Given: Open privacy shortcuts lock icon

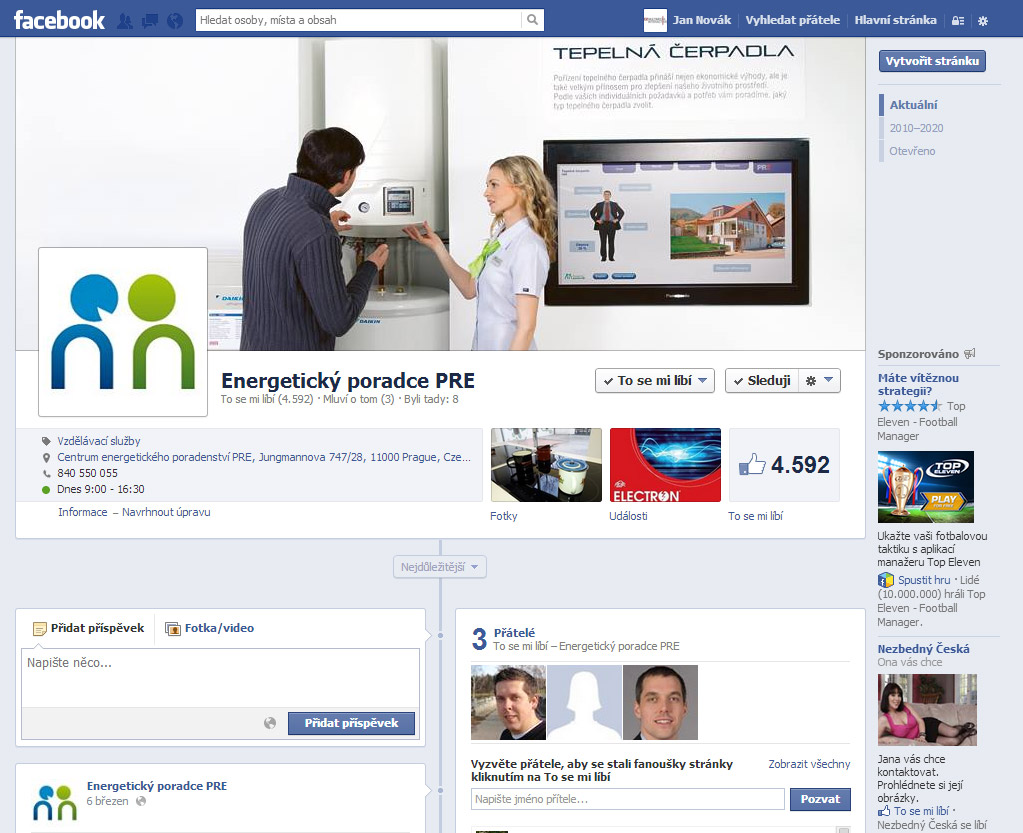Looking at the screenshot, I should click(958, 21).
